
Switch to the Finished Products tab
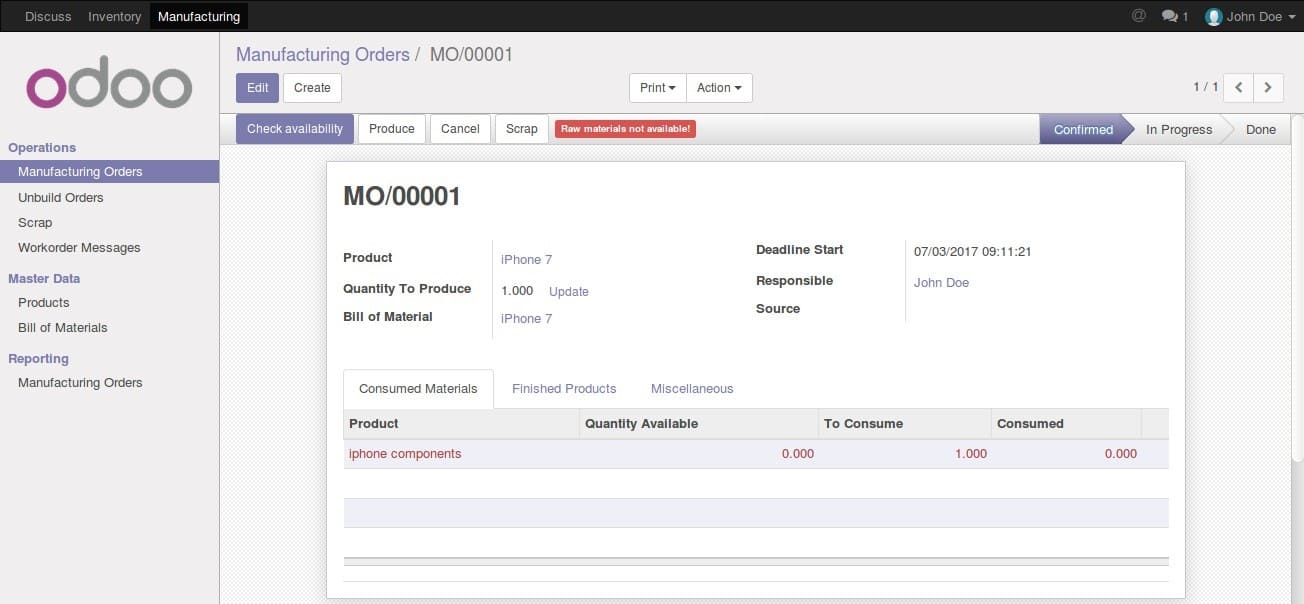coord(564,389)
